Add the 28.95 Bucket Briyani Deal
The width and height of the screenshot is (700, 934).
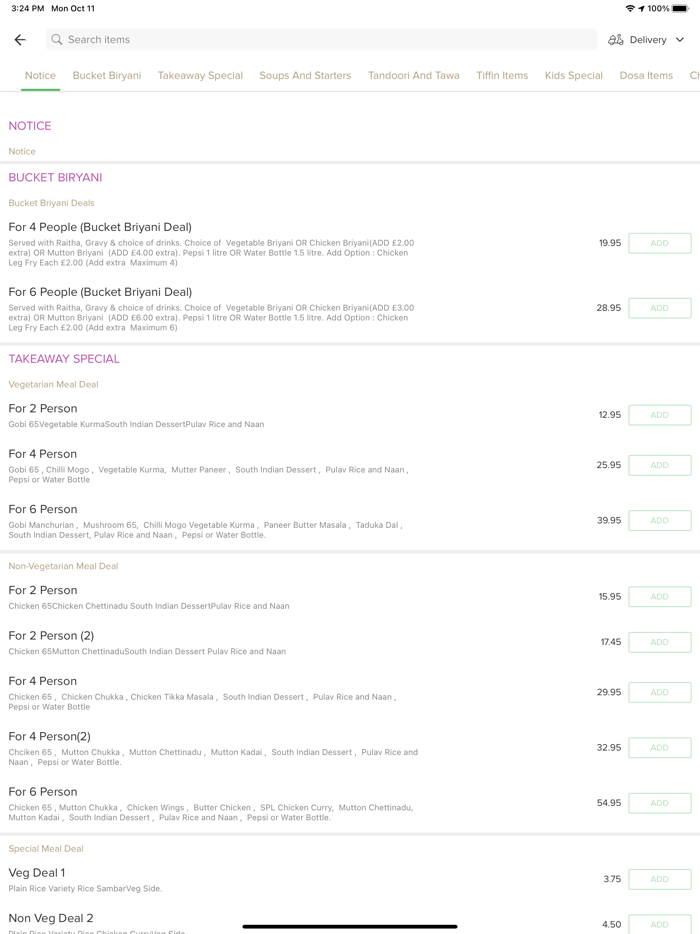coord(659,308)
